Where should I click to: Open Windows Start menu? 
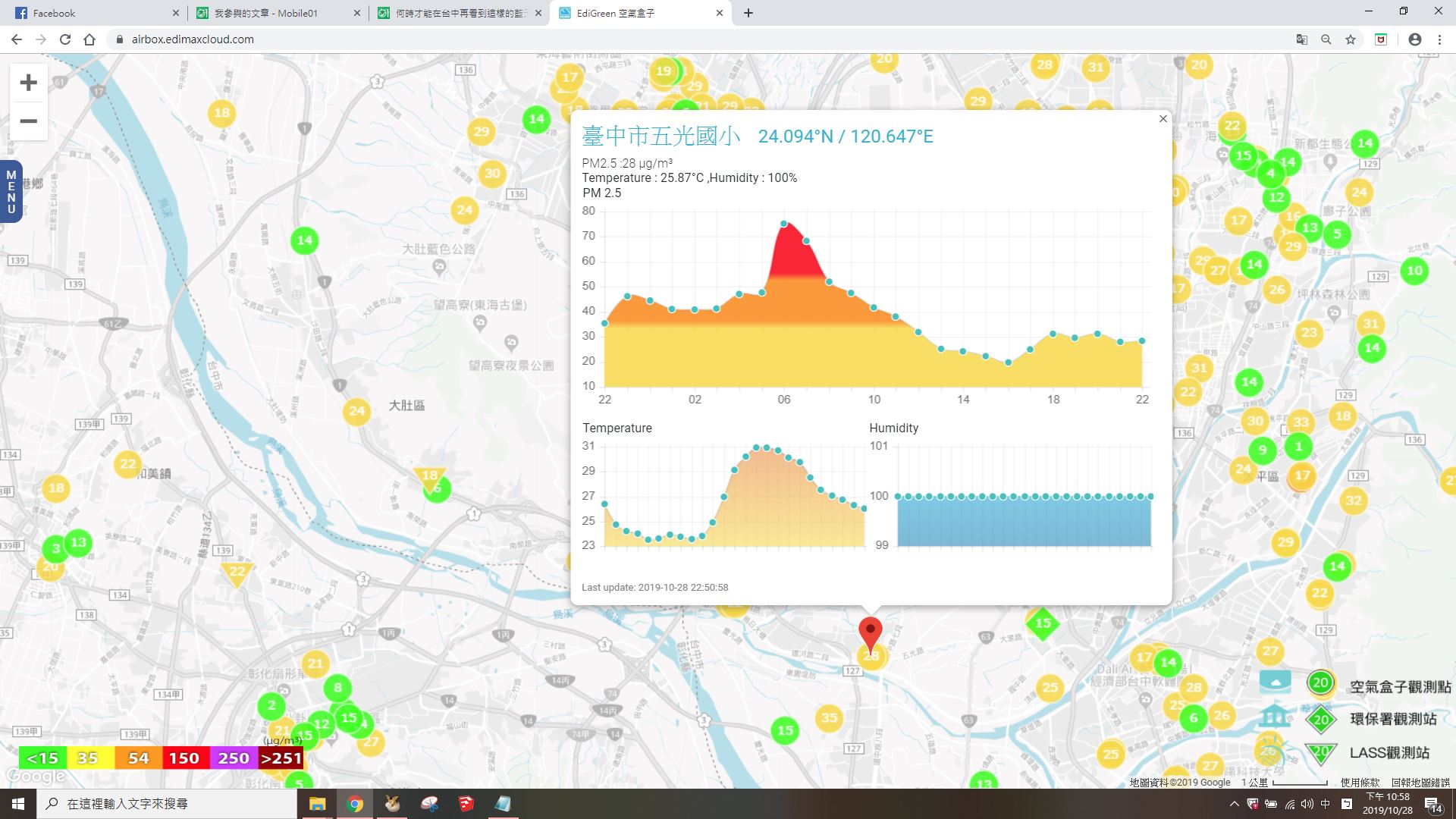point(18,804)
